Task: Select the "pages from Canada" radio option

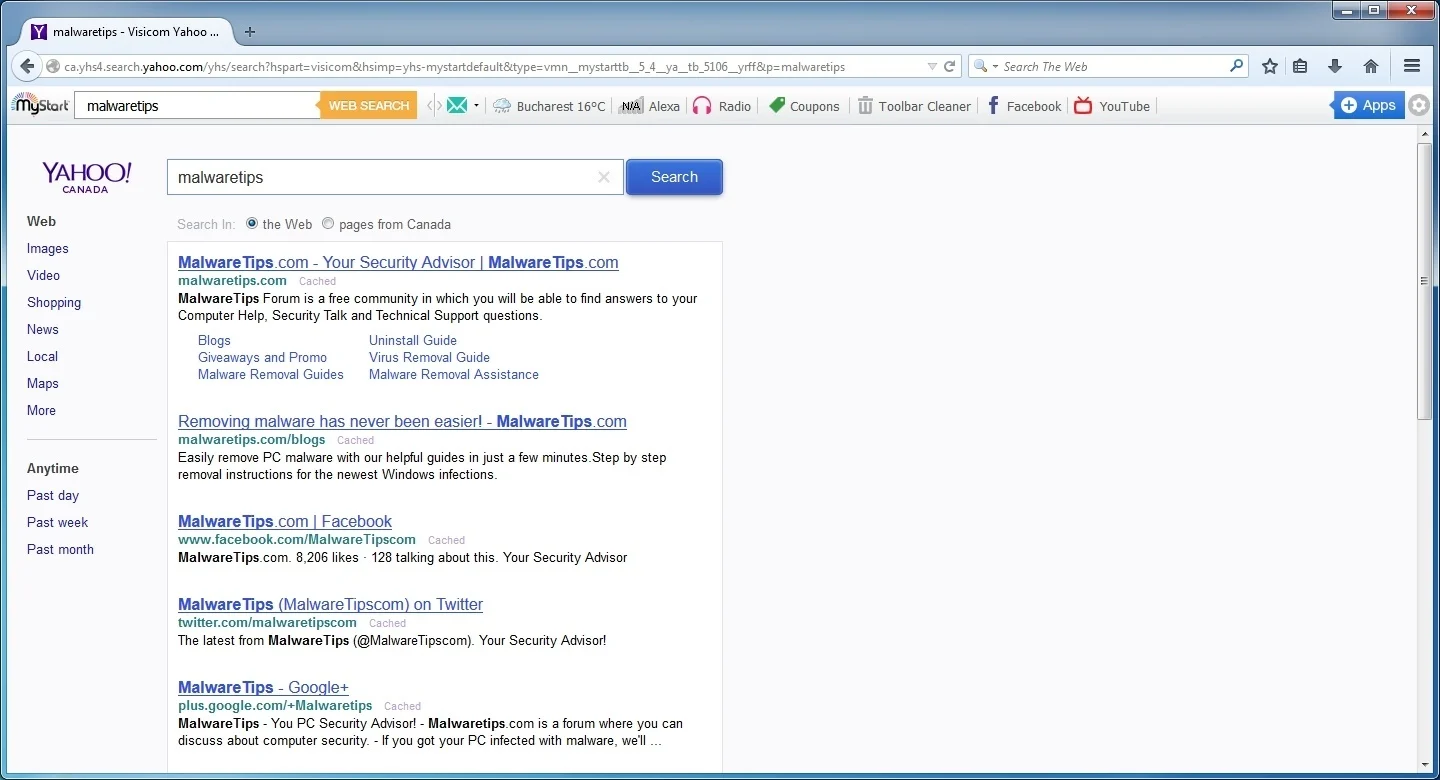Action: (328, 224)
